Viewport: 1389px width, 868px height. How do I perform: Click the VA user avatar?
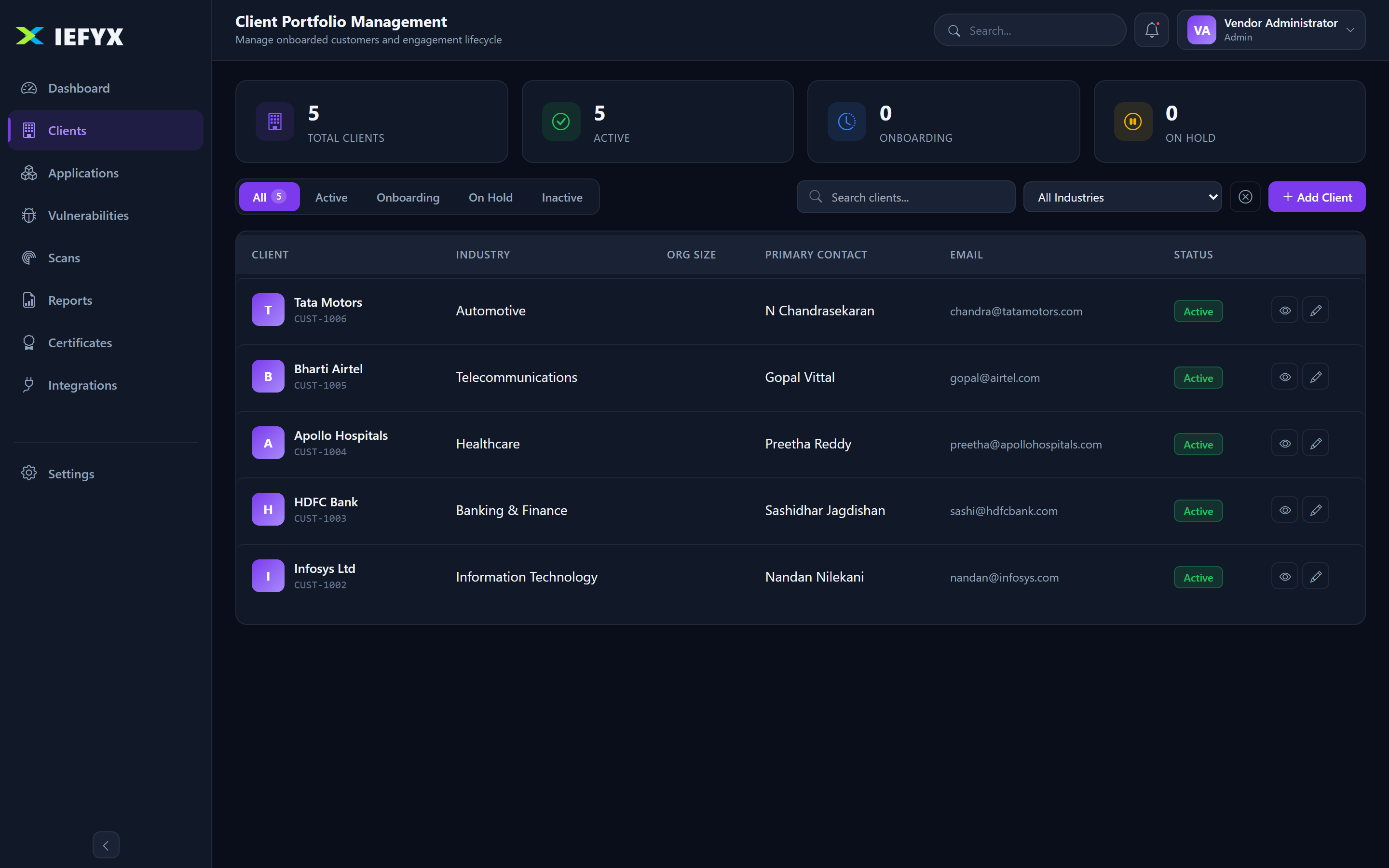click(1201, 30)
